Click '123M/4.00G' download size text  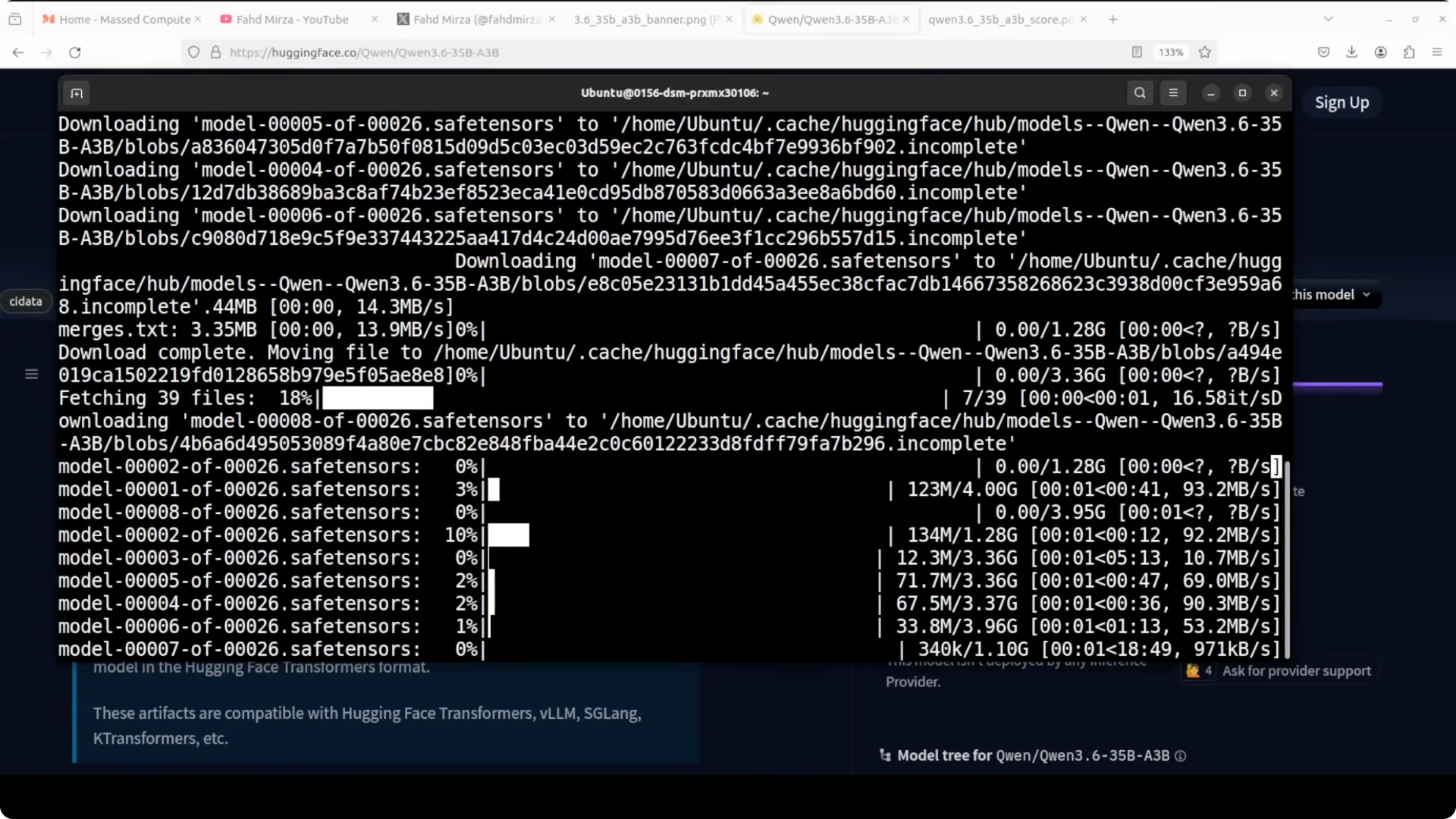962,490
